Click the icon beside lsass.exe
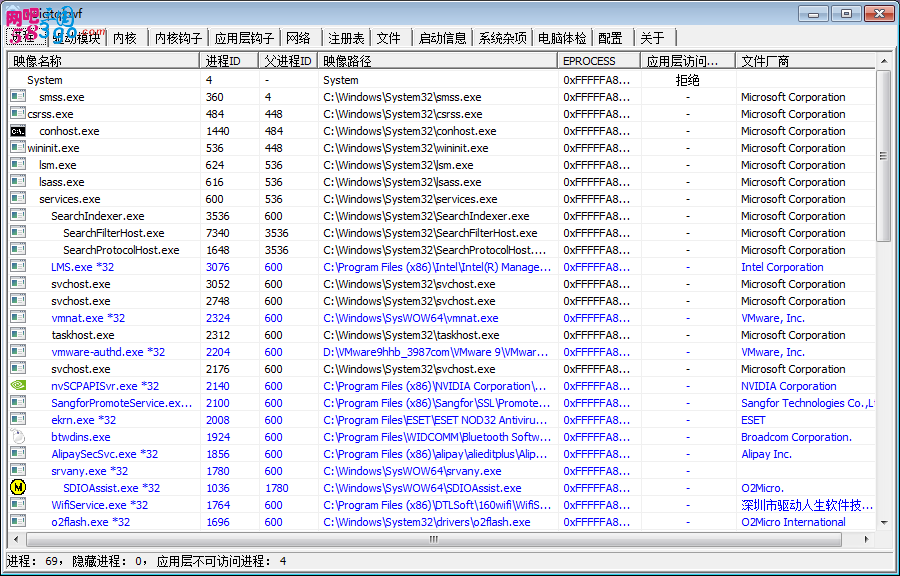The image size is (900, 576). 18,182
